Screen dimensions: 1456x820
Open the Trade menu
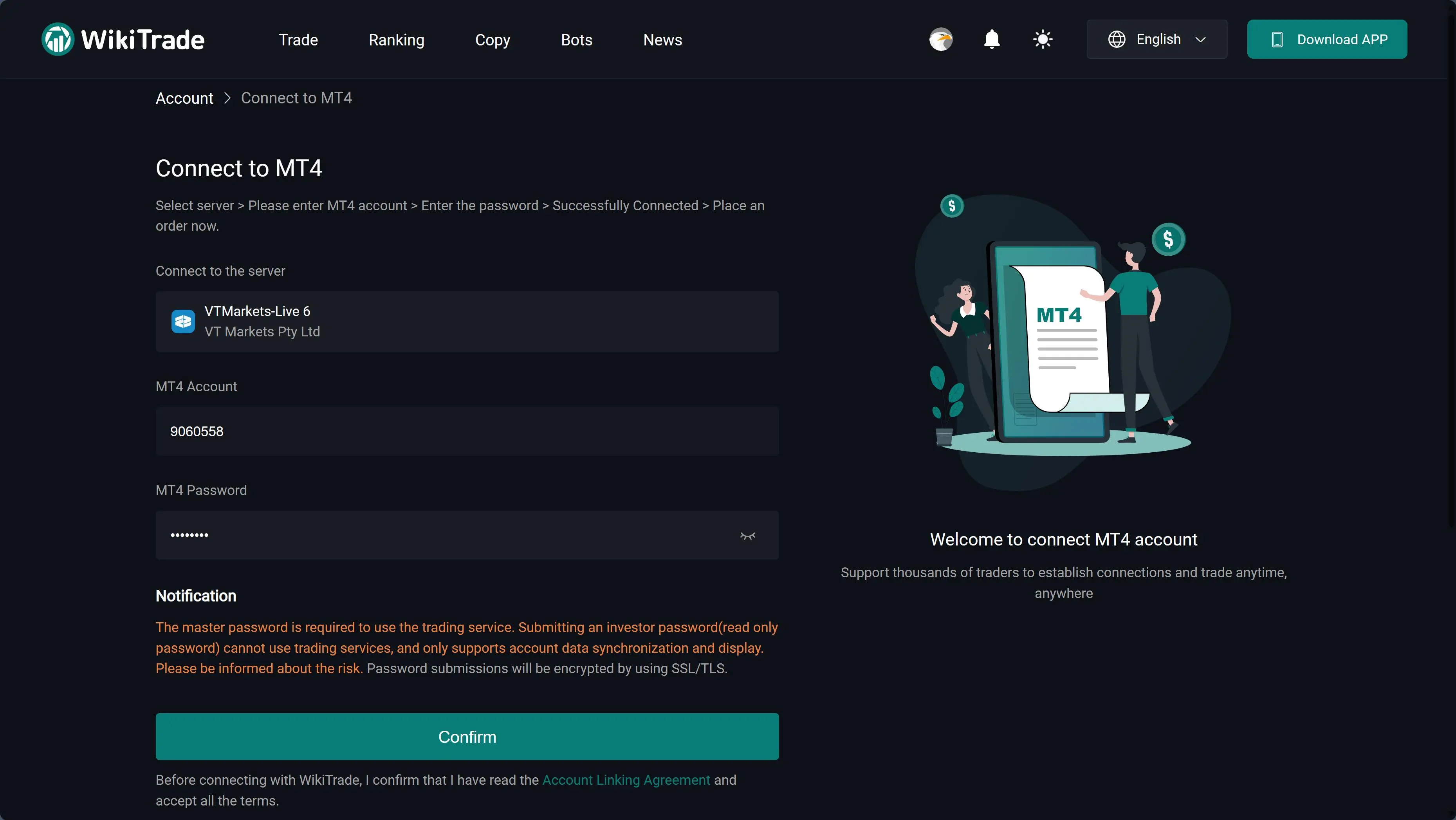point(298,40)
